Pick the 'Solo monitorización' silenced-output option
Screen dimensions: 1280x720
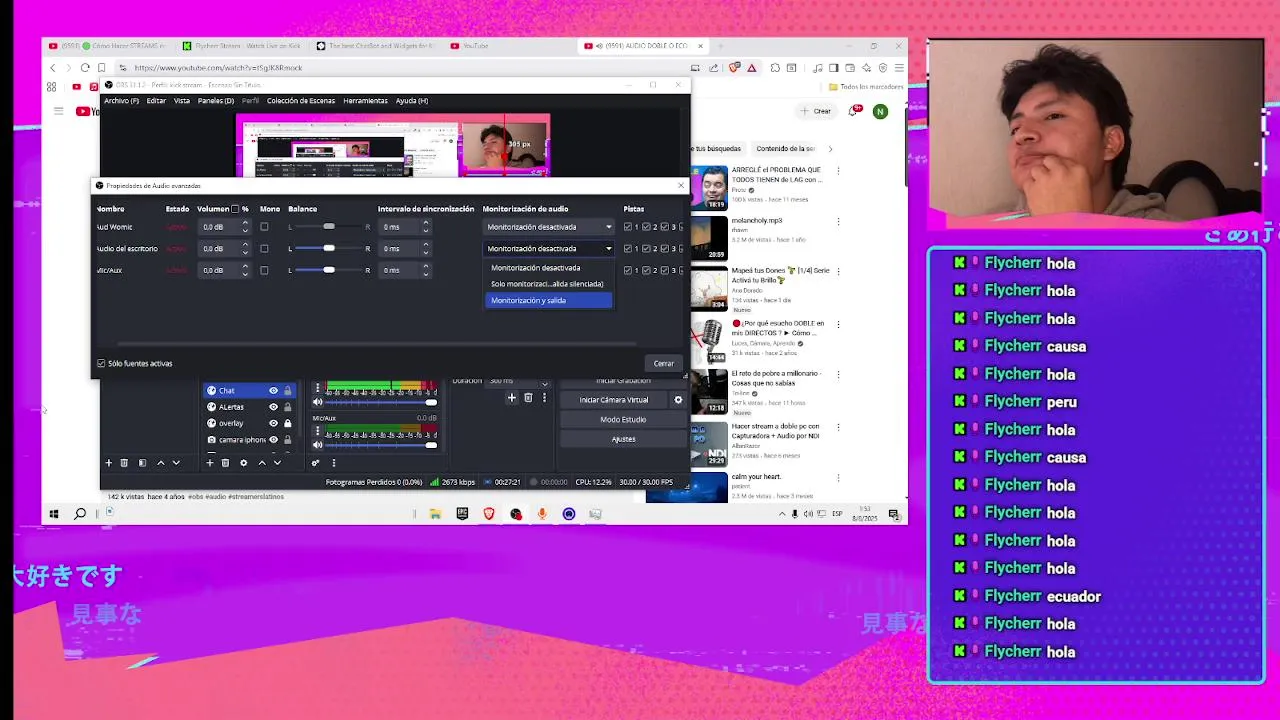pyautogui.click(x=548, y=284)
